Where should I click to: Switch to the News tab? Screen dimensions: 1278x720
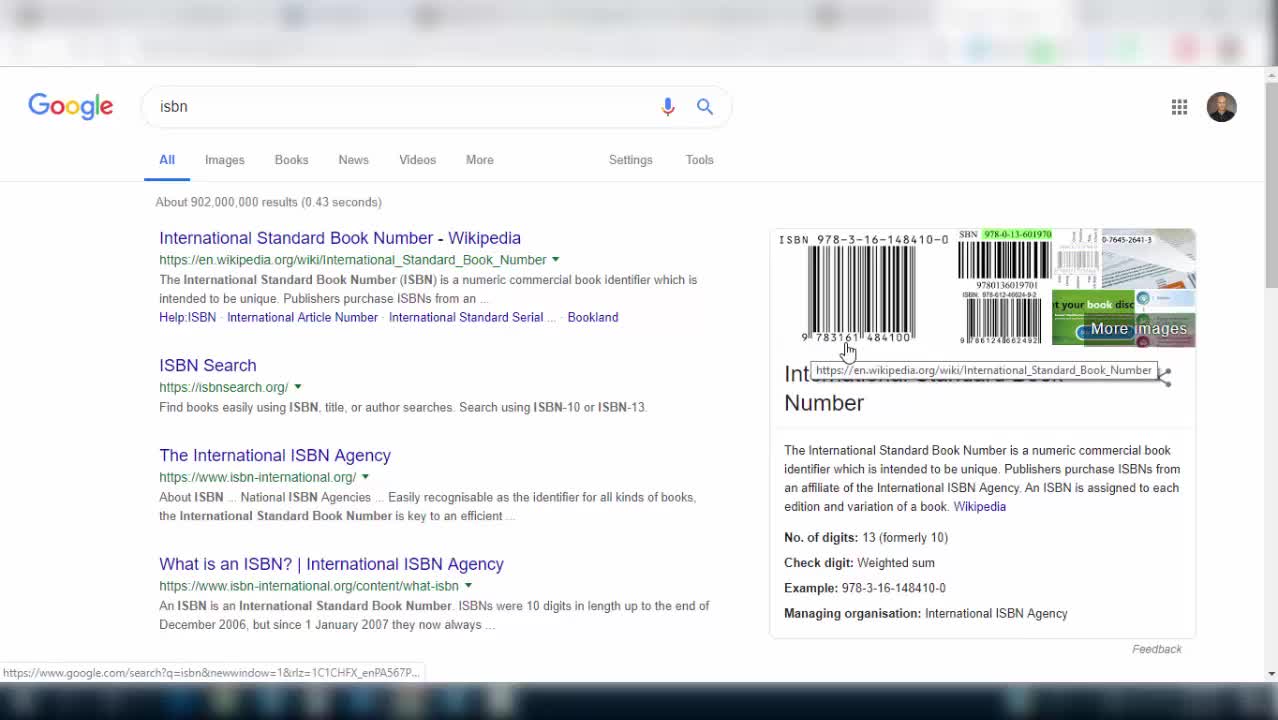click(x=353, y=160)
